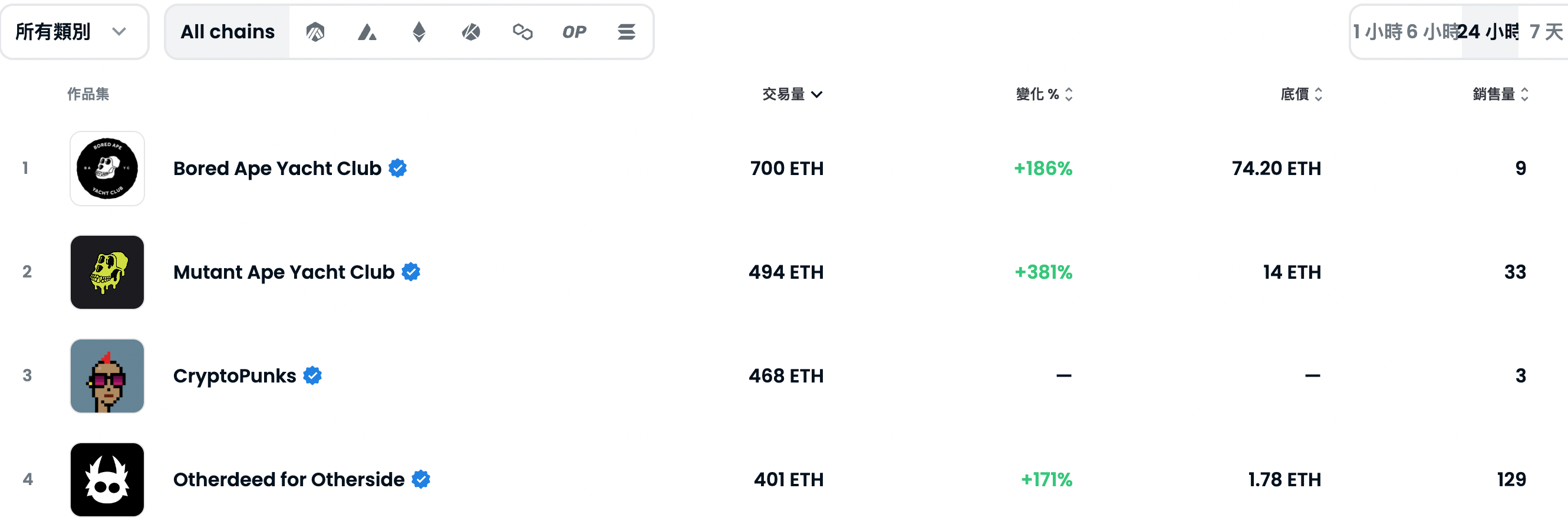
Task: Open the CryptoPunks collection thumbnail
Action: coord(107,376)
